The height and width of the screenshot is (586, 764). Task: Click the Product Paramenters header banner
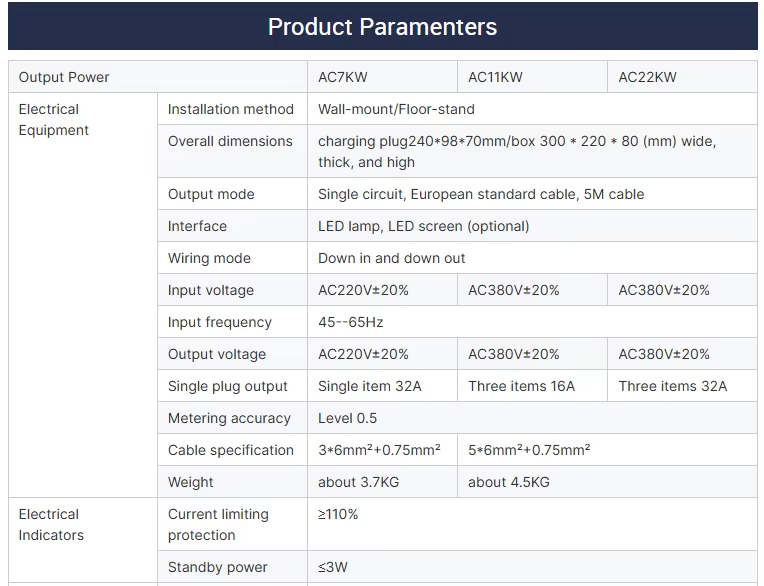click(x=382, y=27)
